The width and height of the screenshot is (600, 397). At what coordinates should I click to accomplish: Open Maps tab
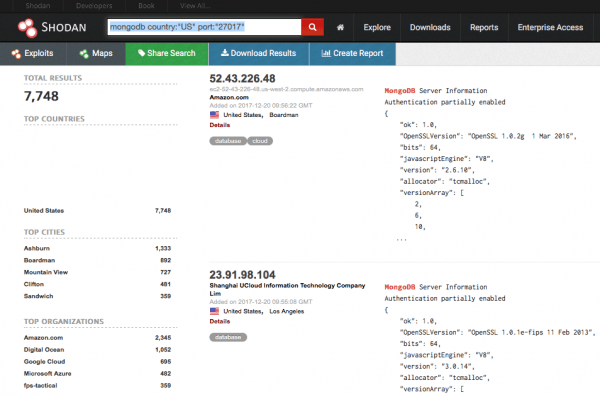[96, 54]
